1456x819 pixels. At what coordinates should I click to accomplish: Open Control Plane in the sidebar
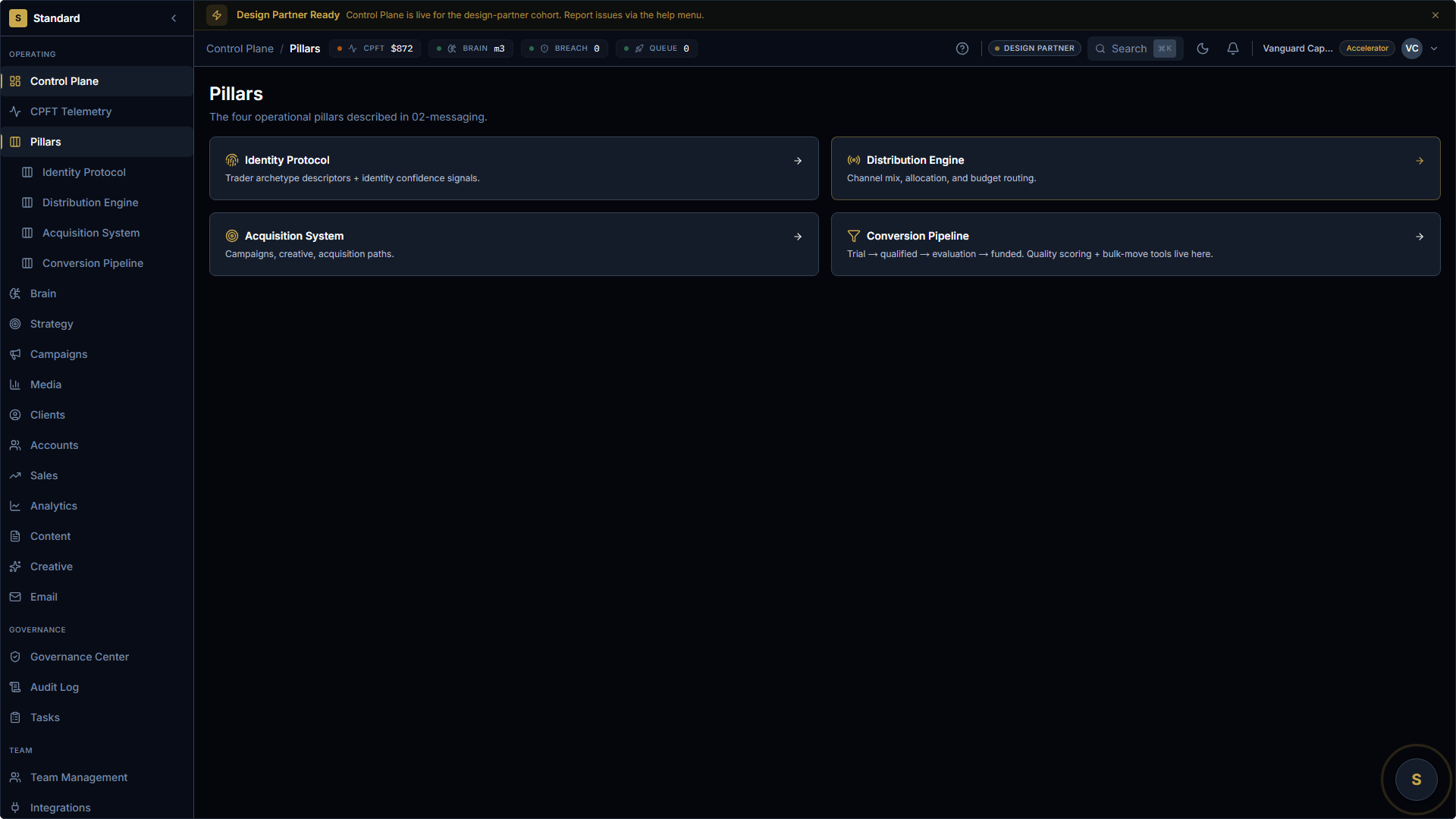click(x=97, y=81)
